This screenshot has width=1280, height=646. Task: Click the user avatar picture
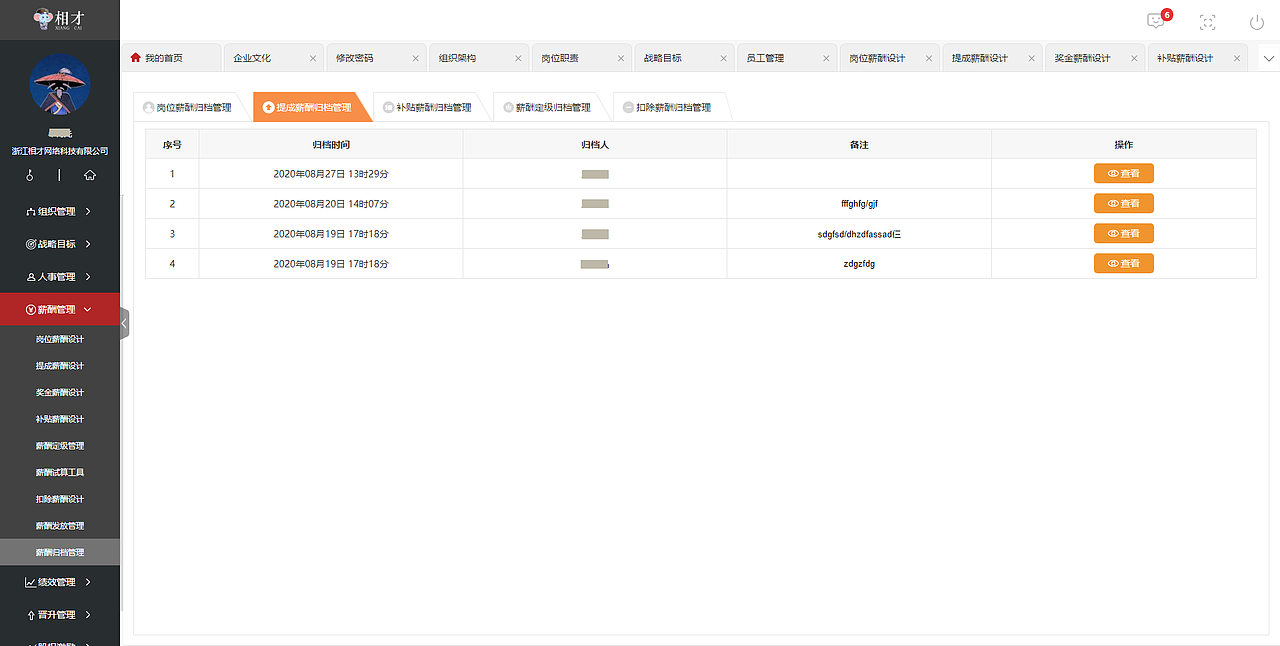coord(60,85)
